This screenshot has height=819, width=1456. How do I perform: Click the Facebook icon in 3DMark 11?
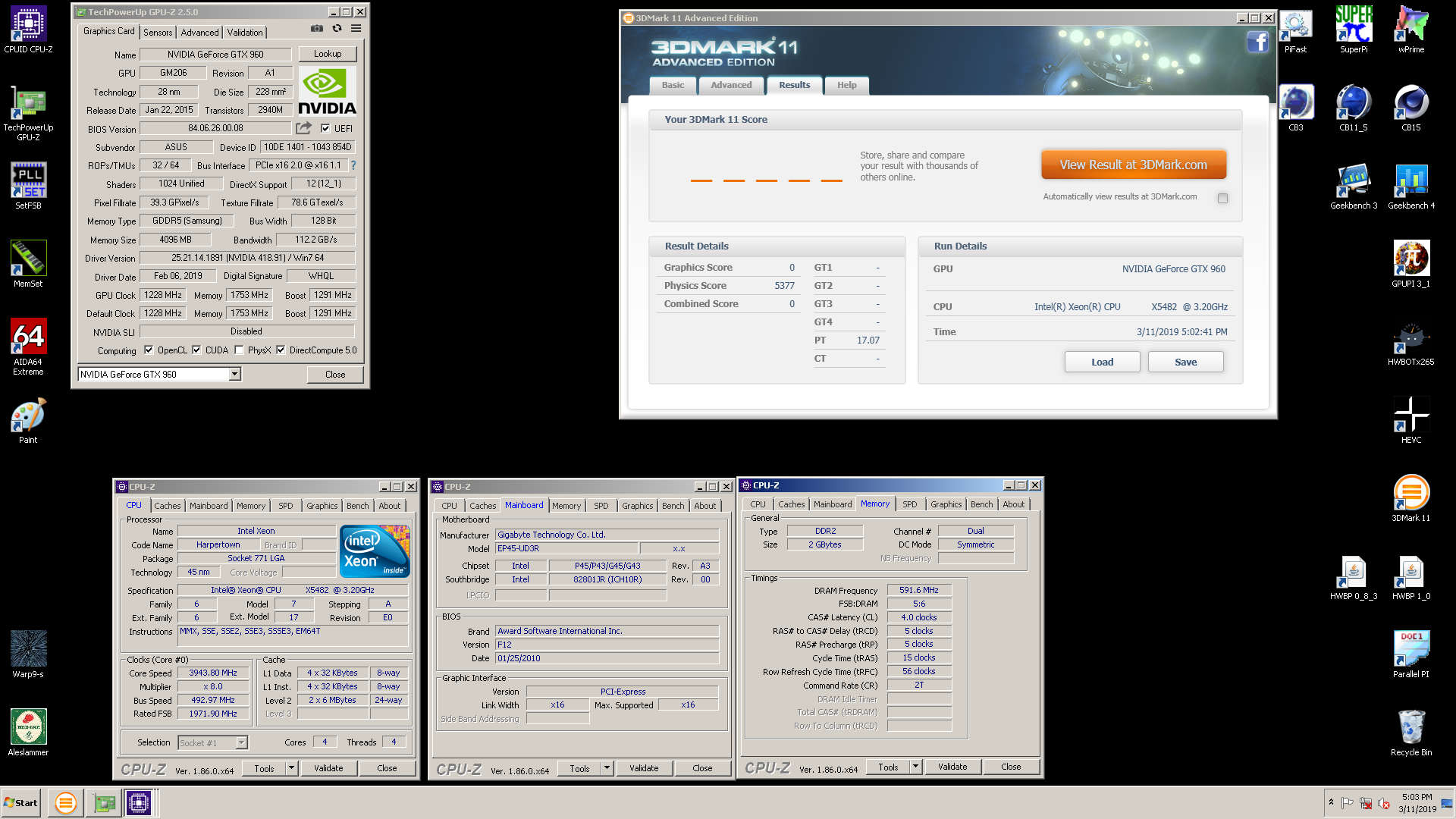pyautogui.click(x=1258, y=42)
